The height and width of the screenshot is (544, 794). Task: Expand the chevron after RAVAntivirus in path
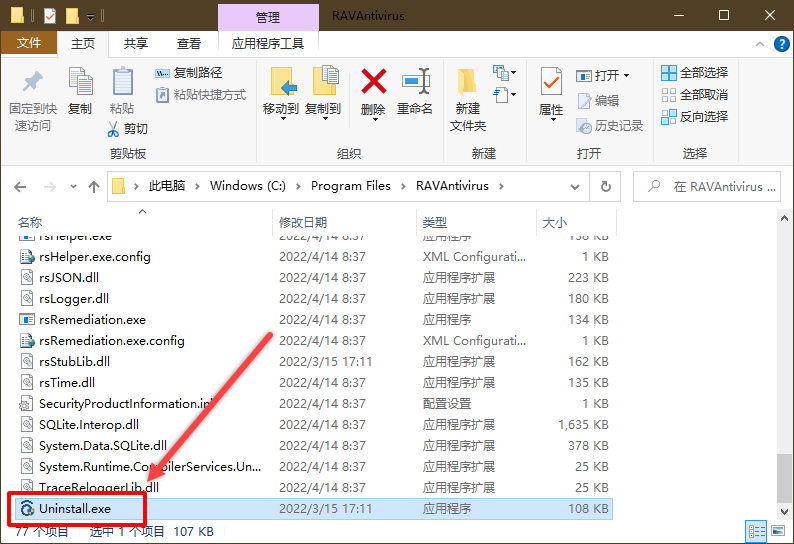pos(501,186)
